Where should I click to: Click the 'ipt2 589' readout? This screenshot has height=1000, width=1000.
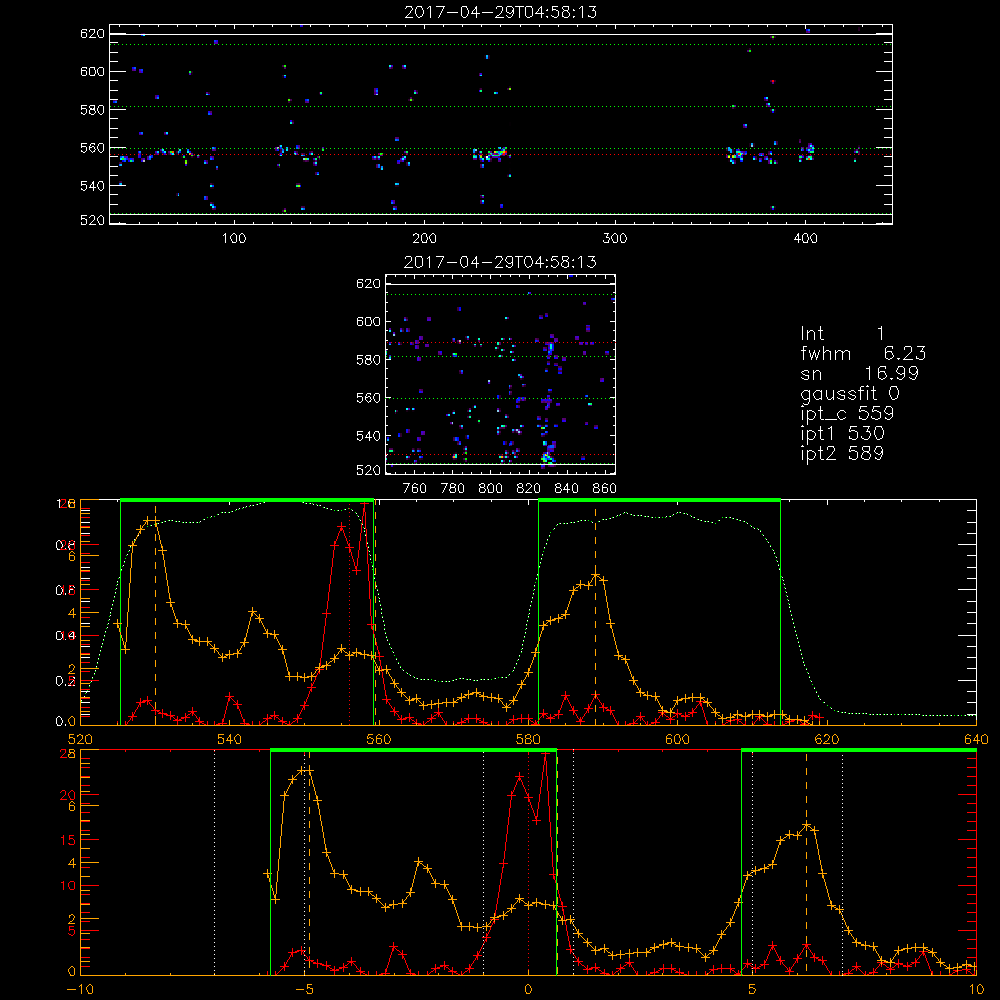(842, 453)
